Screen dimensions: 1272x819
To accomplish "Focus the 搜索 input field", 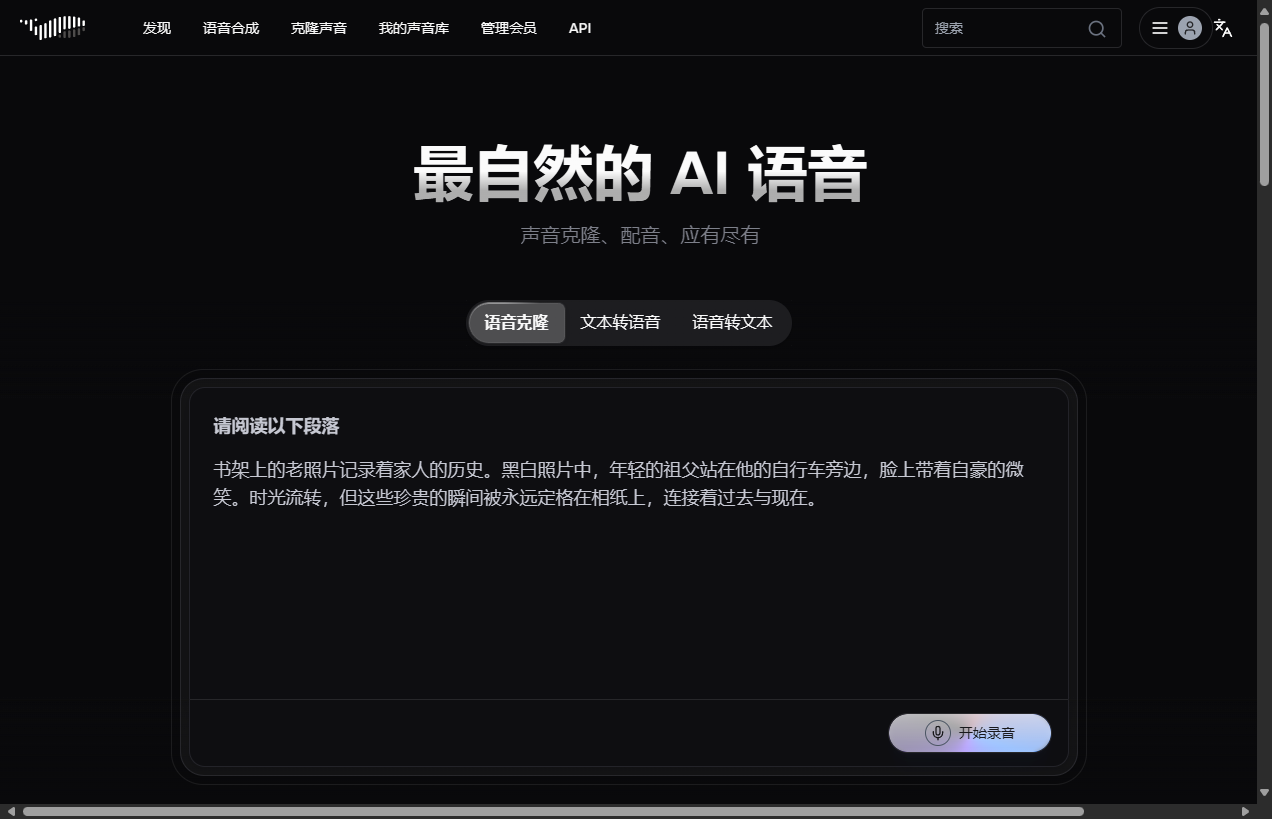I will pos(1005,29).
